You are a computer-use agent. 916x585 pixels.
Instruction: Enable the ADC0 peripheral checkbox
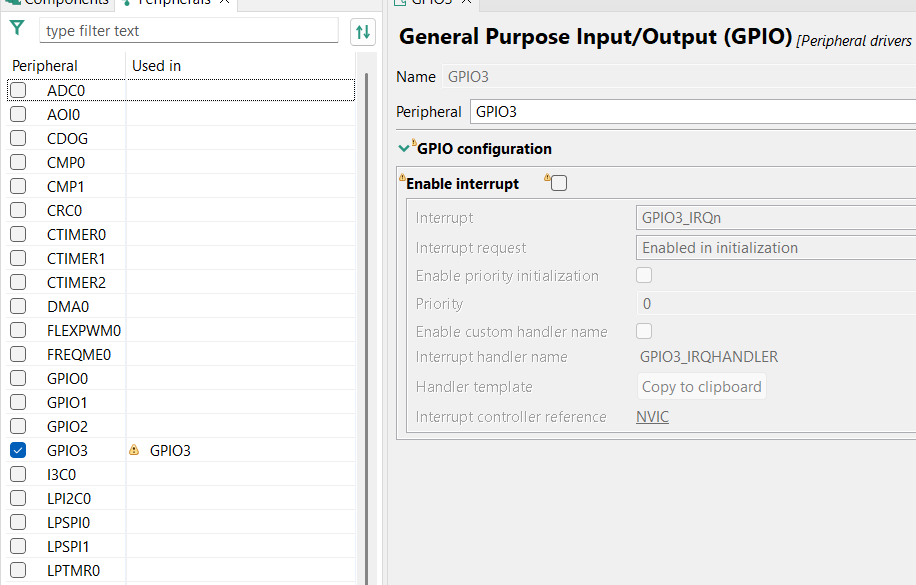tap(18, 91)
